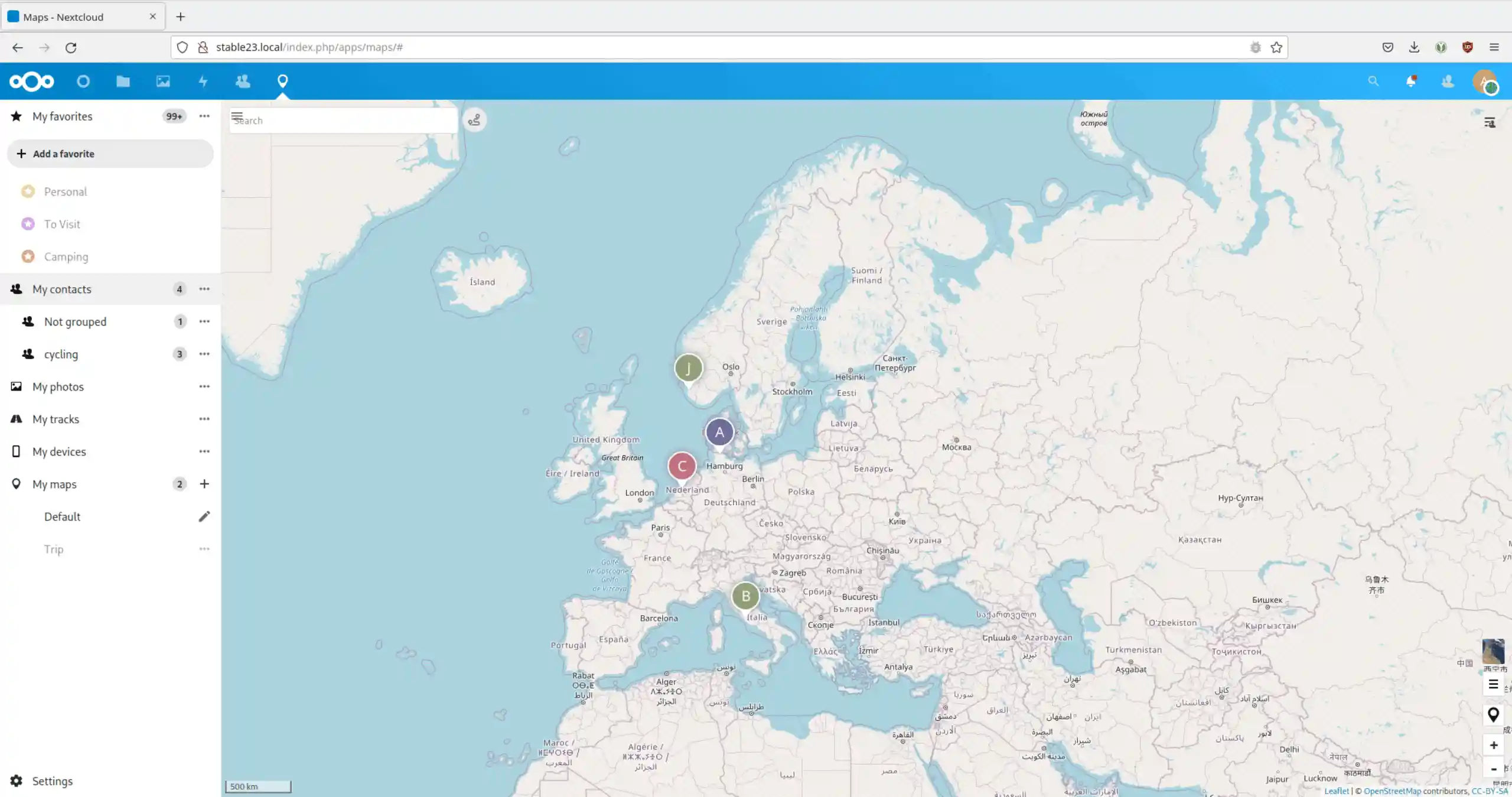Viewport: 1512px width, 797px height.
Task: Open cycling group three-dot menu
Action: pos(204,354)
